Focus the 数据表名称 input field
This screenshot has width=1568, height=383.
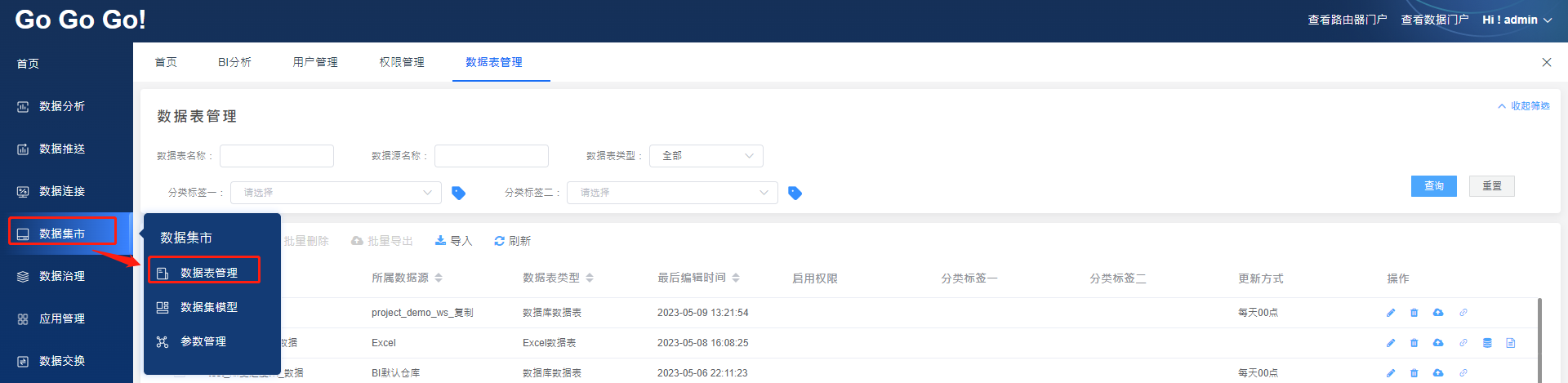point(277,156)
